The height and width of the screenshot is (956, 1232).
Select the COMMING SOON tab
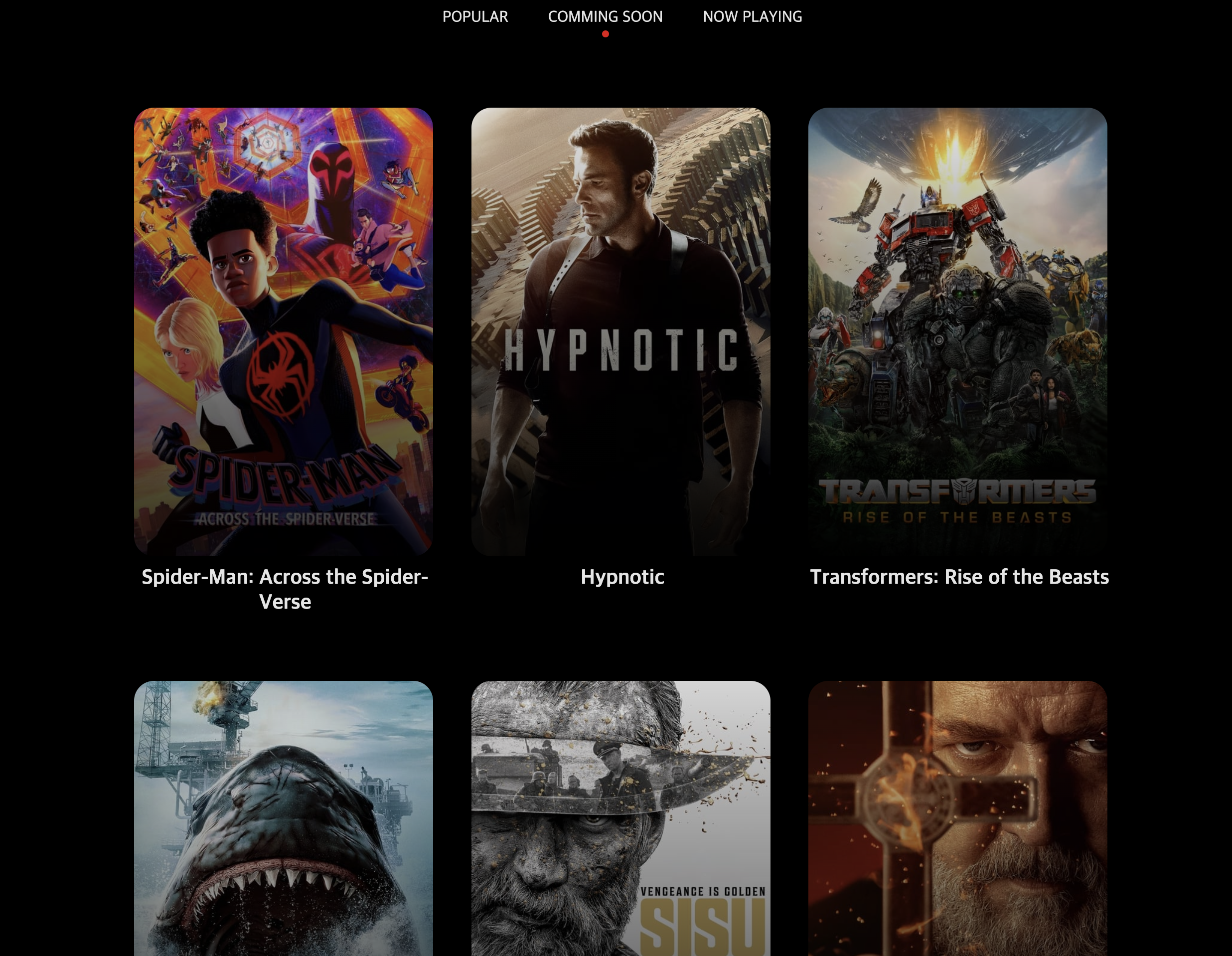605,17
